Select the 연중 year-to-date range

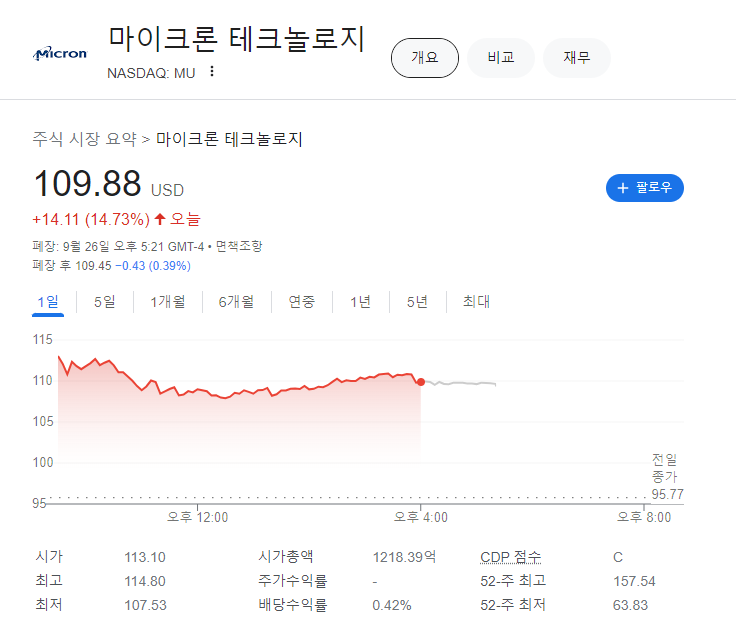click(x=301, y=302)
